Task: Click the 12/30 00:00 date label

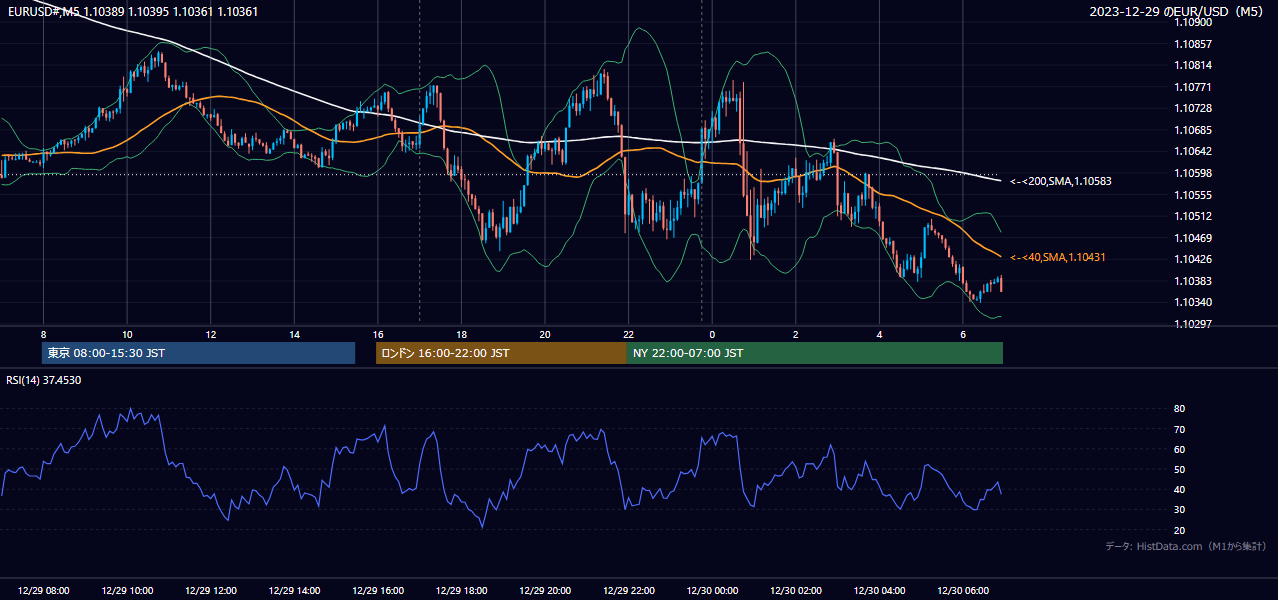Action: click(712, 591)
